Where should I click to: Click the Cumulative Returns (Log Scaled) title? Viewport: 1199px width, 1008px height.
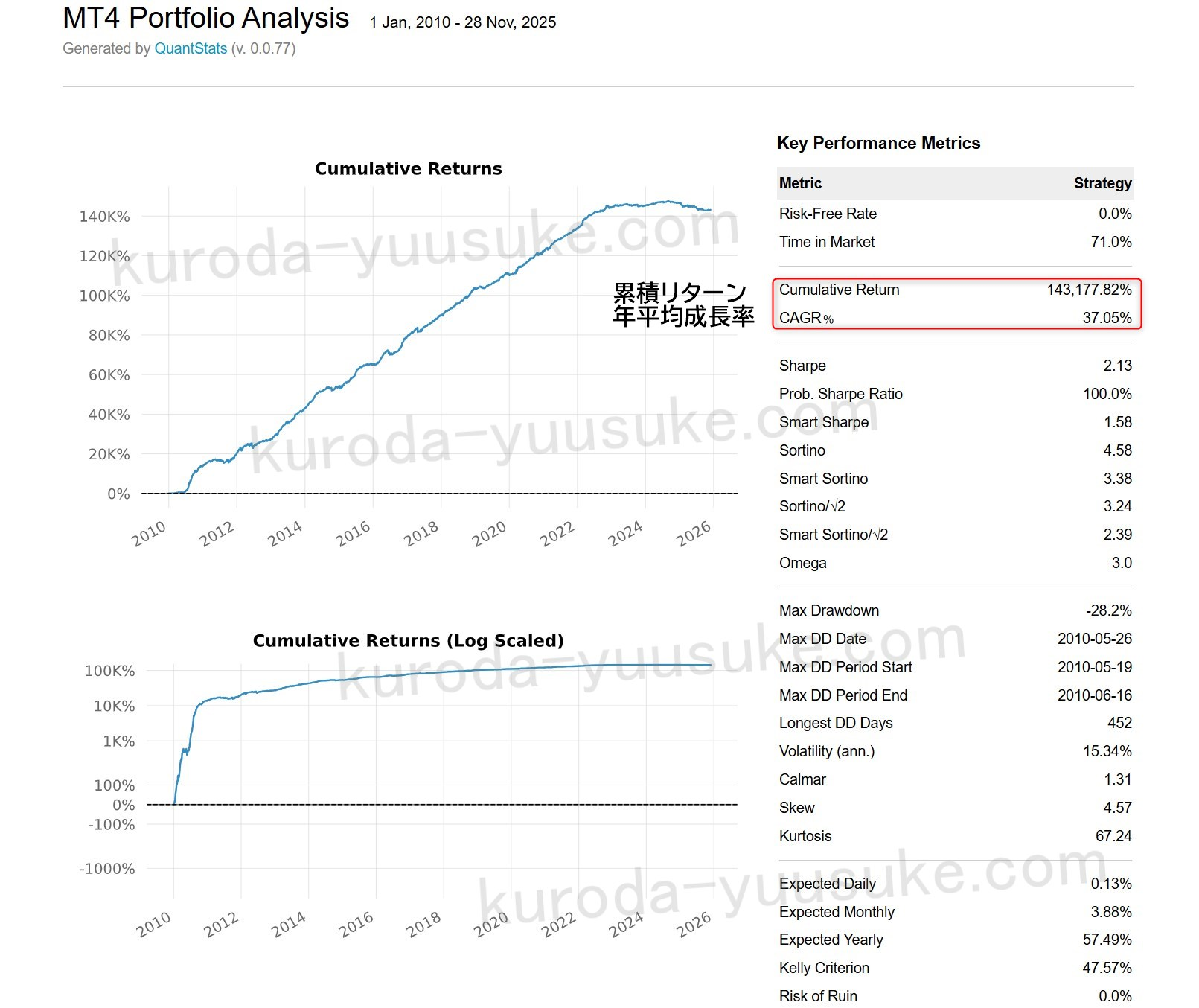tap(408, 640)
